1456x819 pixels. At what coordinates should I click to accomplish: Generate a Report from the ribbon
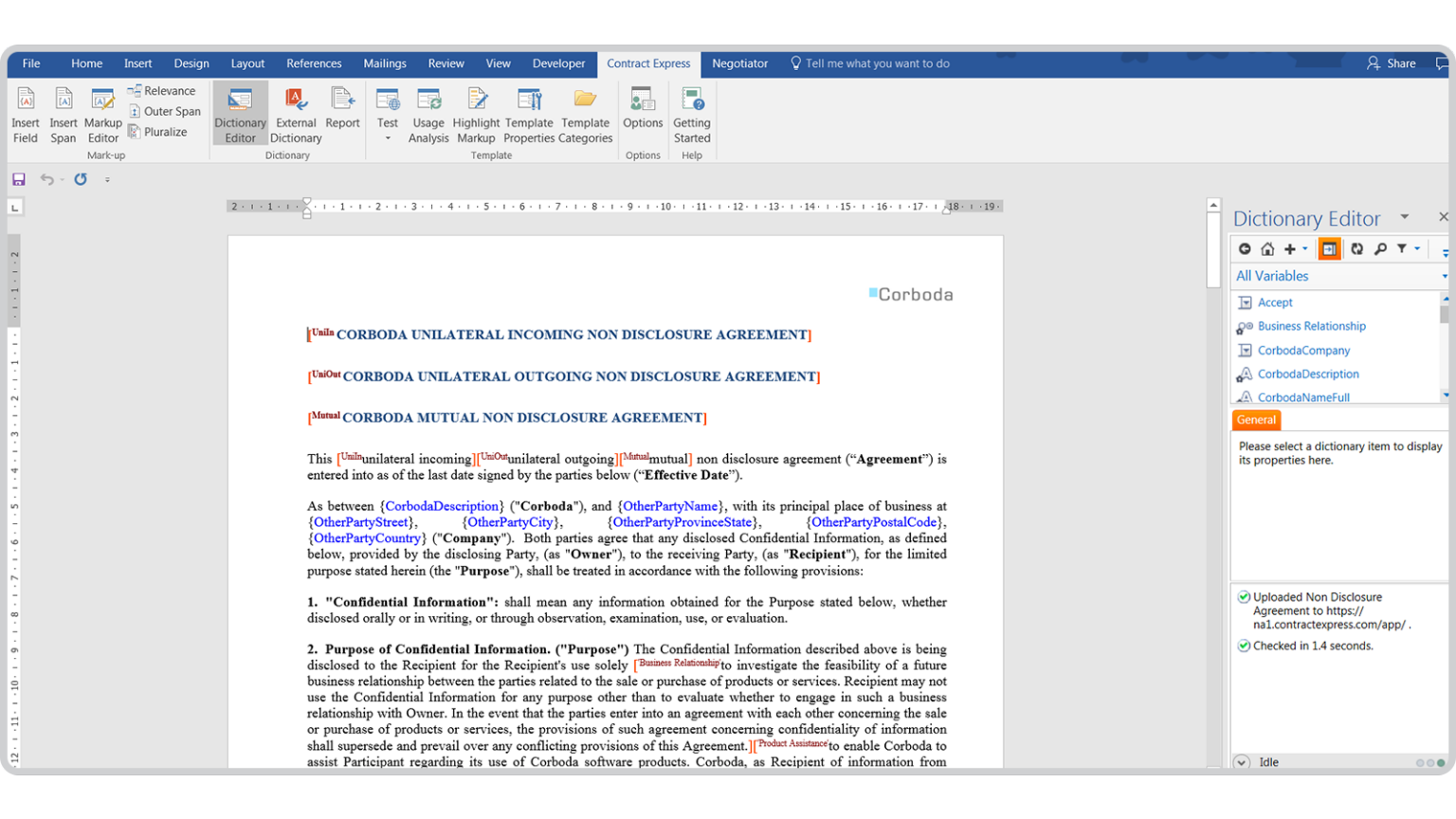[342, 108]
